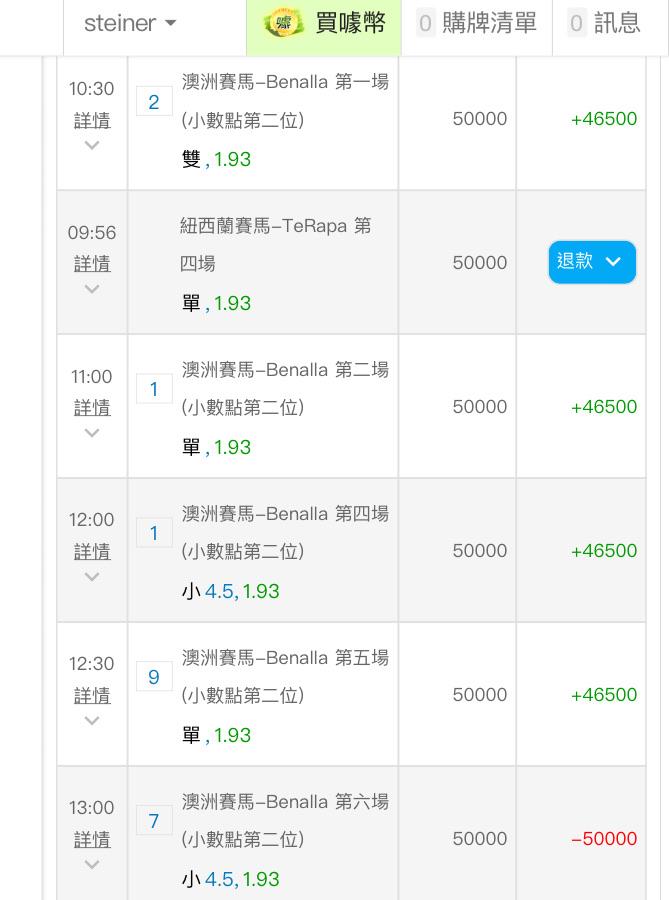Click the 訊息 zero count badge
Screen dimensions: 669x900
577,24
